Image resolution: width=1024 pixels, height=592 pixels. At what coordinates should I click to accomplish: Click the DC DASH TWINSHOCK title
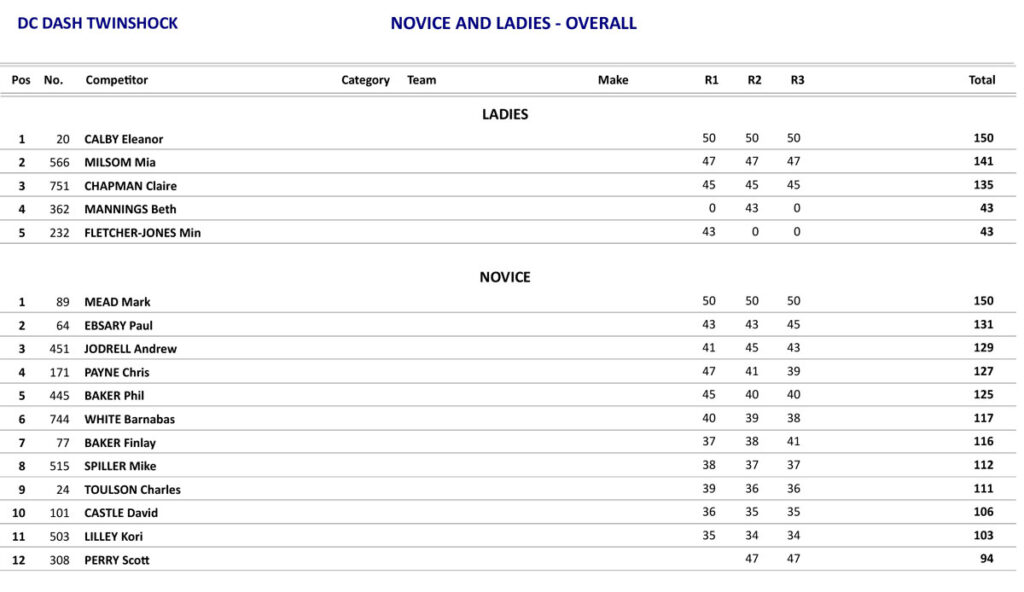[97, 23]
